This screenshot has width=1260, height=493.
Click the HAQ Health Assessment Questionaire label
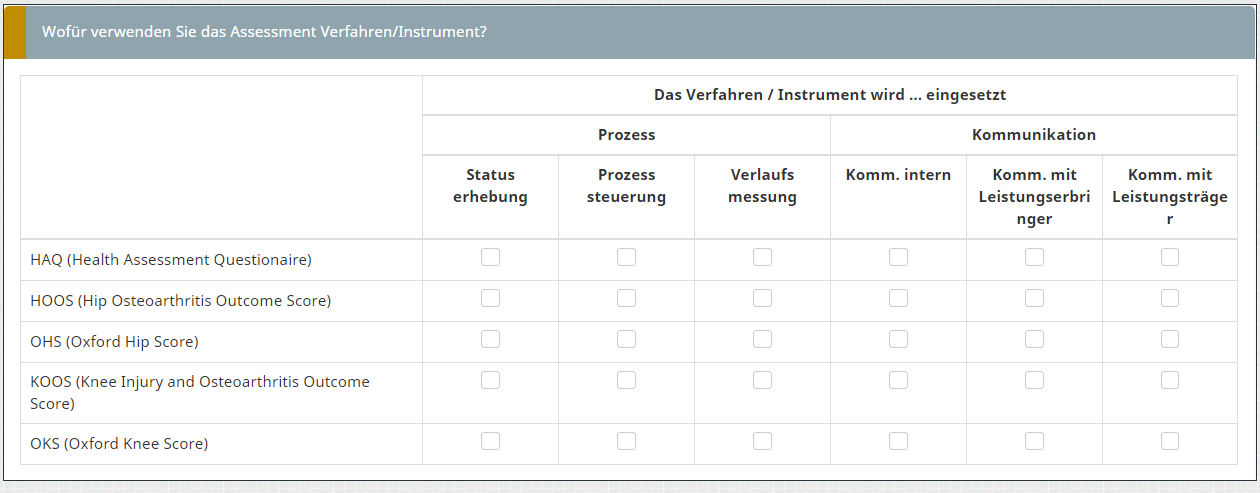coord(171,260)
